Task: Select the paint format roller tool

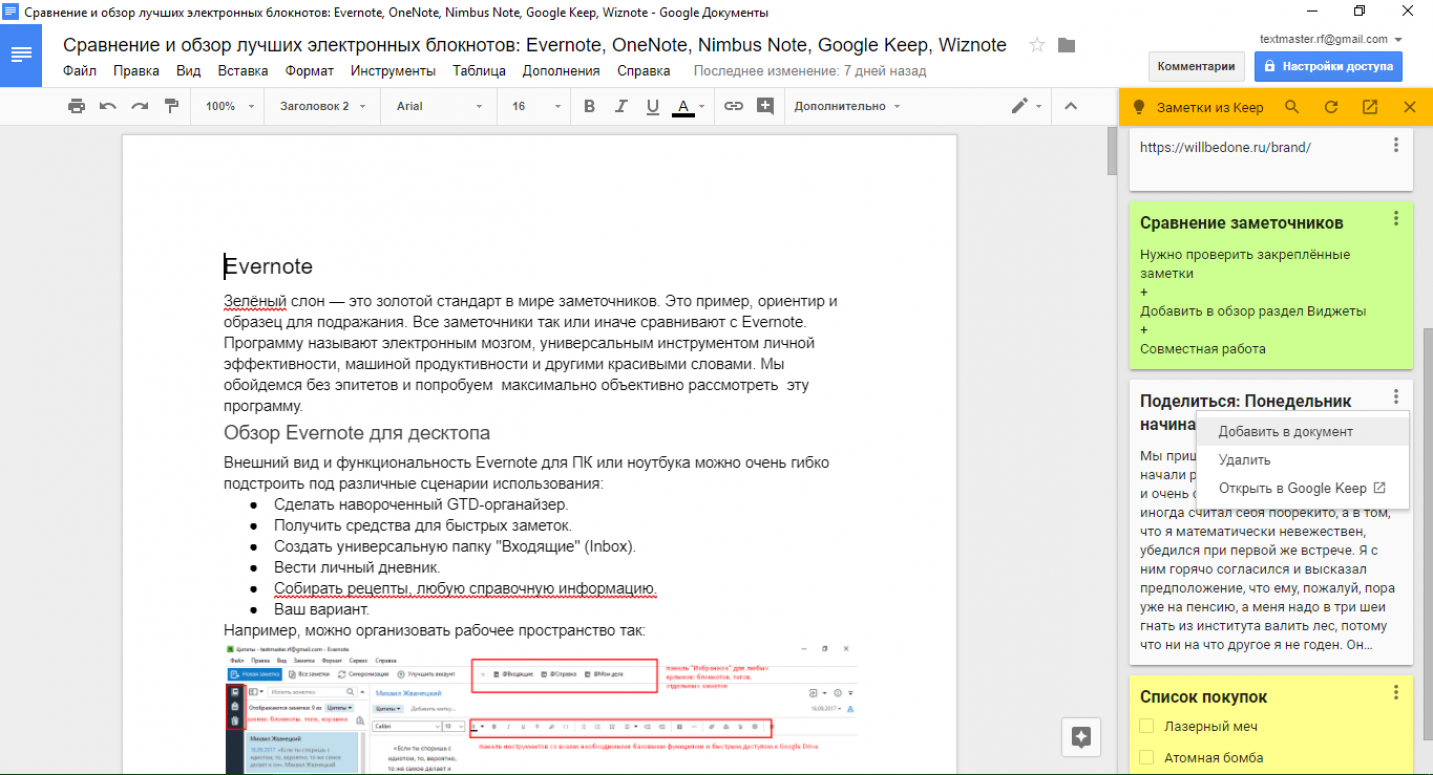Action: 171,106
